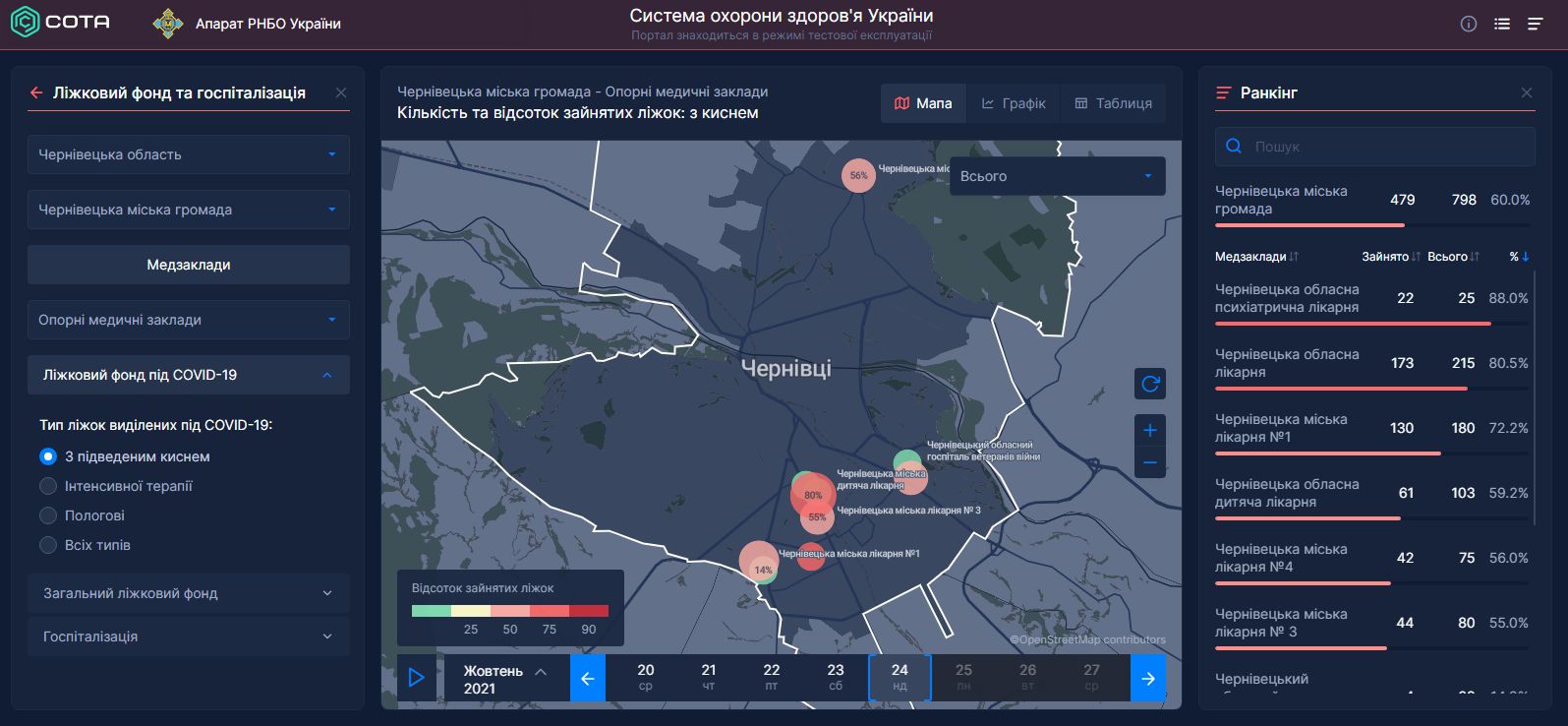Select the Пологові bed type option
1568x726 pixels.
(48, 515)
